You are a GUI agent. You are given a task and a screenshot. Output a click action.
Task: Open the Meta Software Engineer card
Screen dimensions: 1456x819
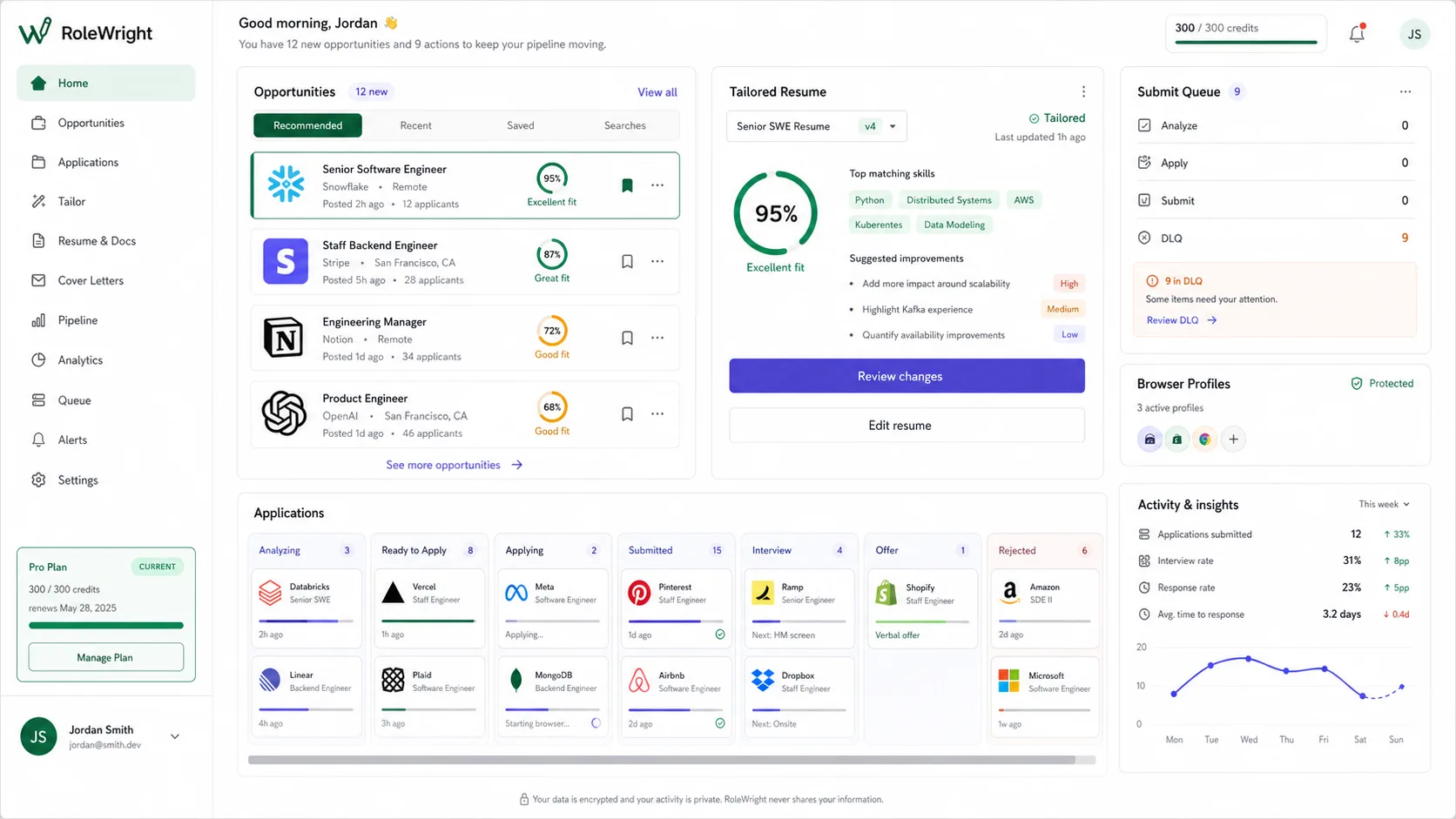(552, 608)
